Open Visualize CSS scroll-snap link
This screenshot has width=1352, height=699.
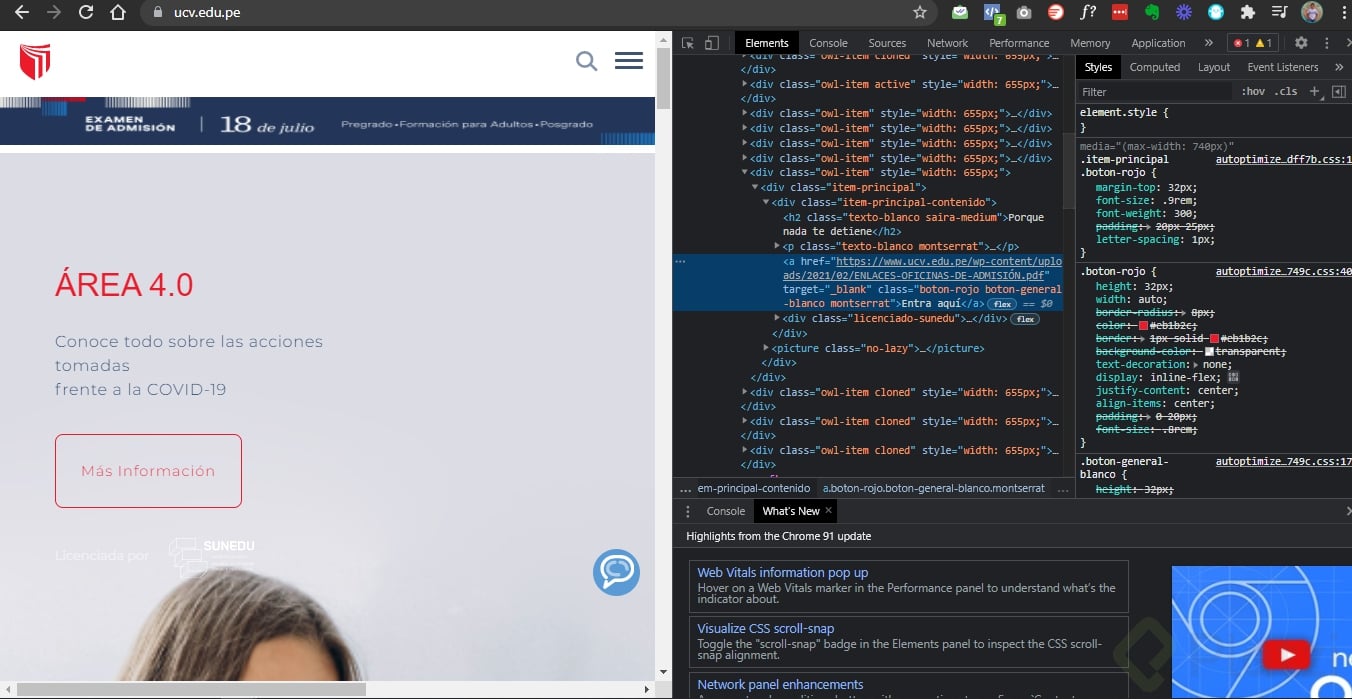(765, 629)
